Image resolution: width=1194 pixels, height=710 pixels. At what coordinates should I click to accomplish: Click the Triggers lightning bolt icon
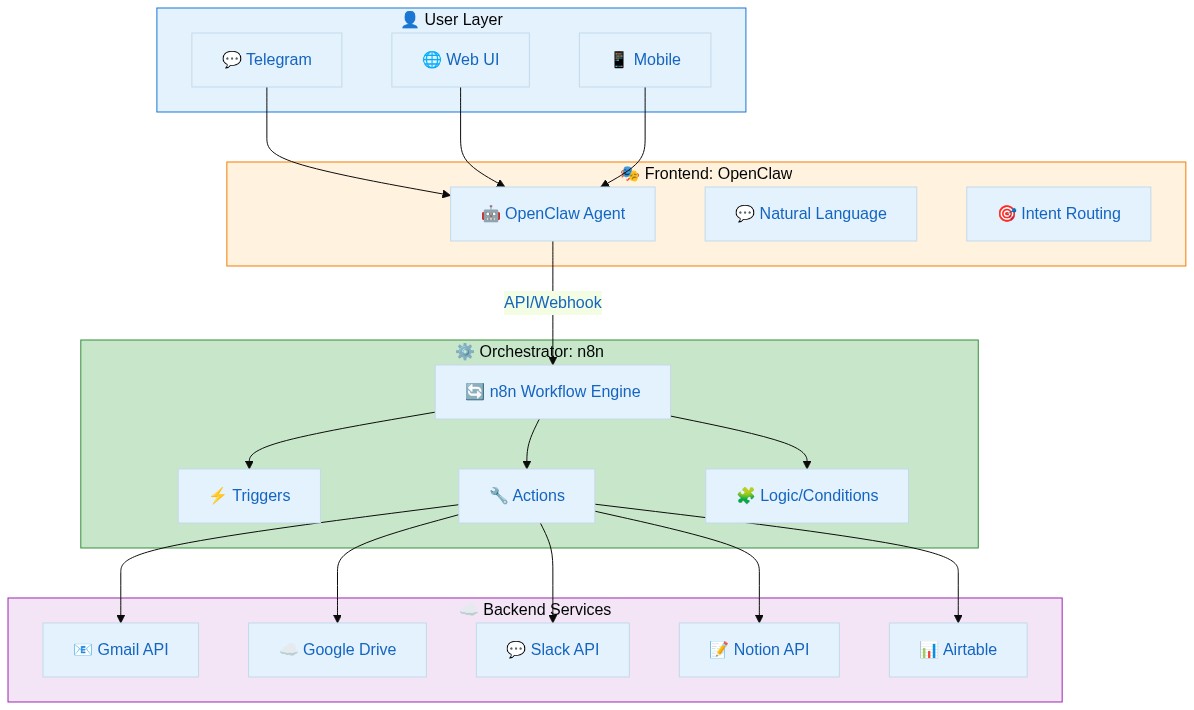[218, 495]
